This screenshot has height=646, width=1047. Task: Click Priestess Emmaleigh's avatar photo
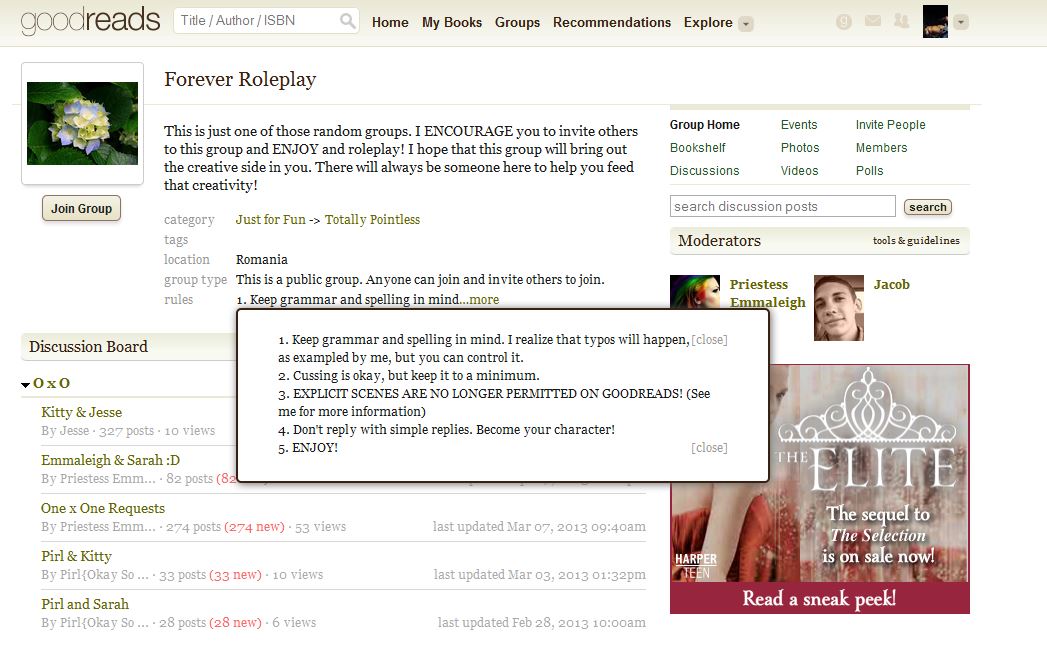point(695,292)
